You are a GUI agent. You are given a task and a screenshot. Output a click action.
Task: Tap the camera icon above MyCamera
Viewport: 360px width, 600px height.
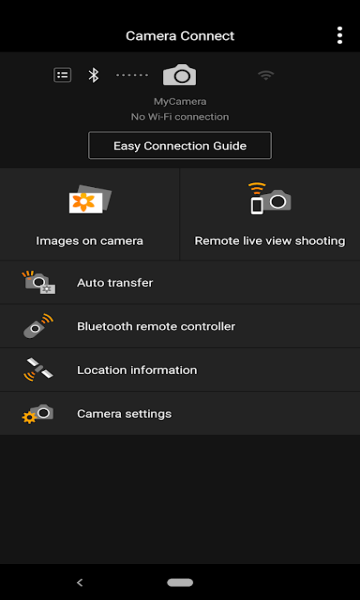tap(179, 74)
